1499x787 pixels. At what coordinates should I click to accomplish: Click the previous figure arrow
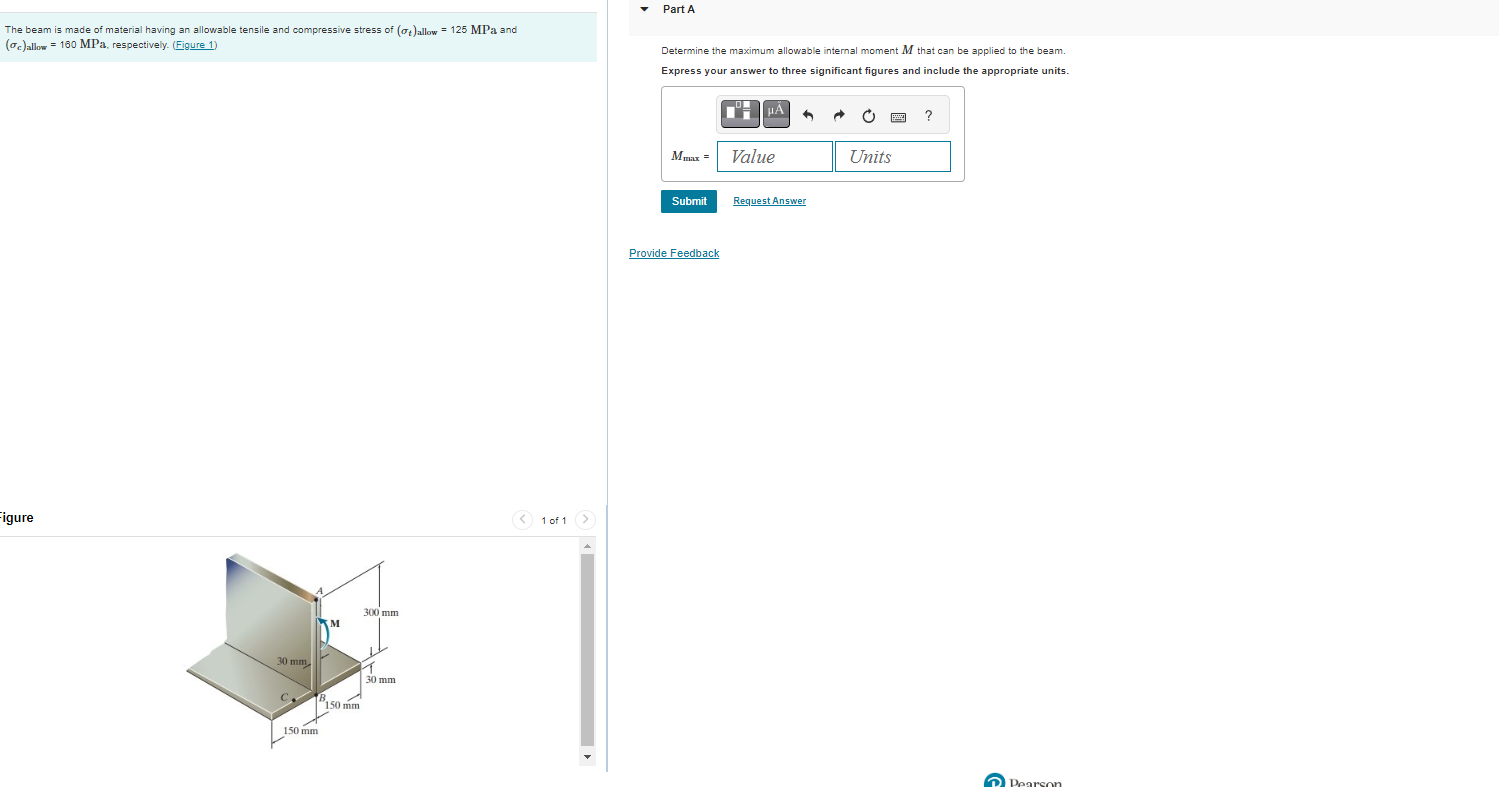522,519
